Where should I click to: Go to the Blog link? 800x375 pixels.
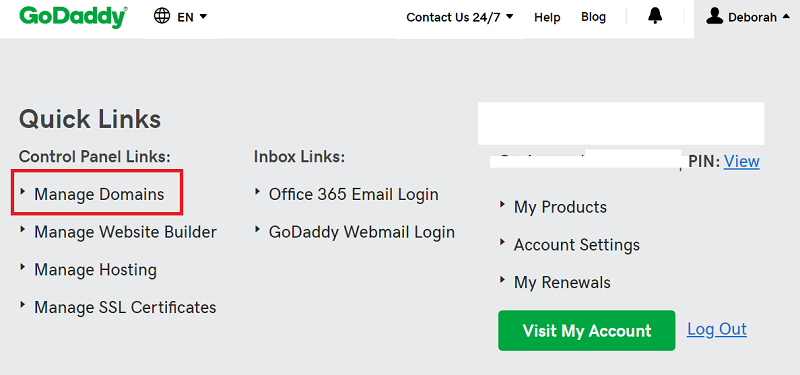coord(593,17)
